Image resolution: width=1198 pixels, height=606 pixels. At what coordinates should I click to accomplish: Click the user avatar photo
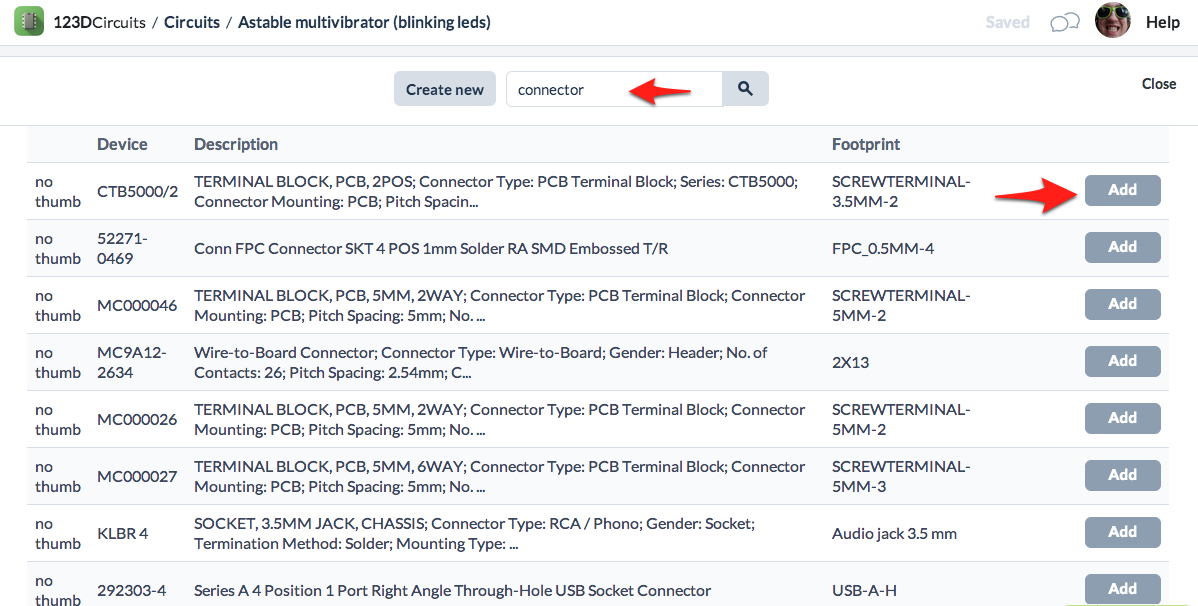point(1112,21)
